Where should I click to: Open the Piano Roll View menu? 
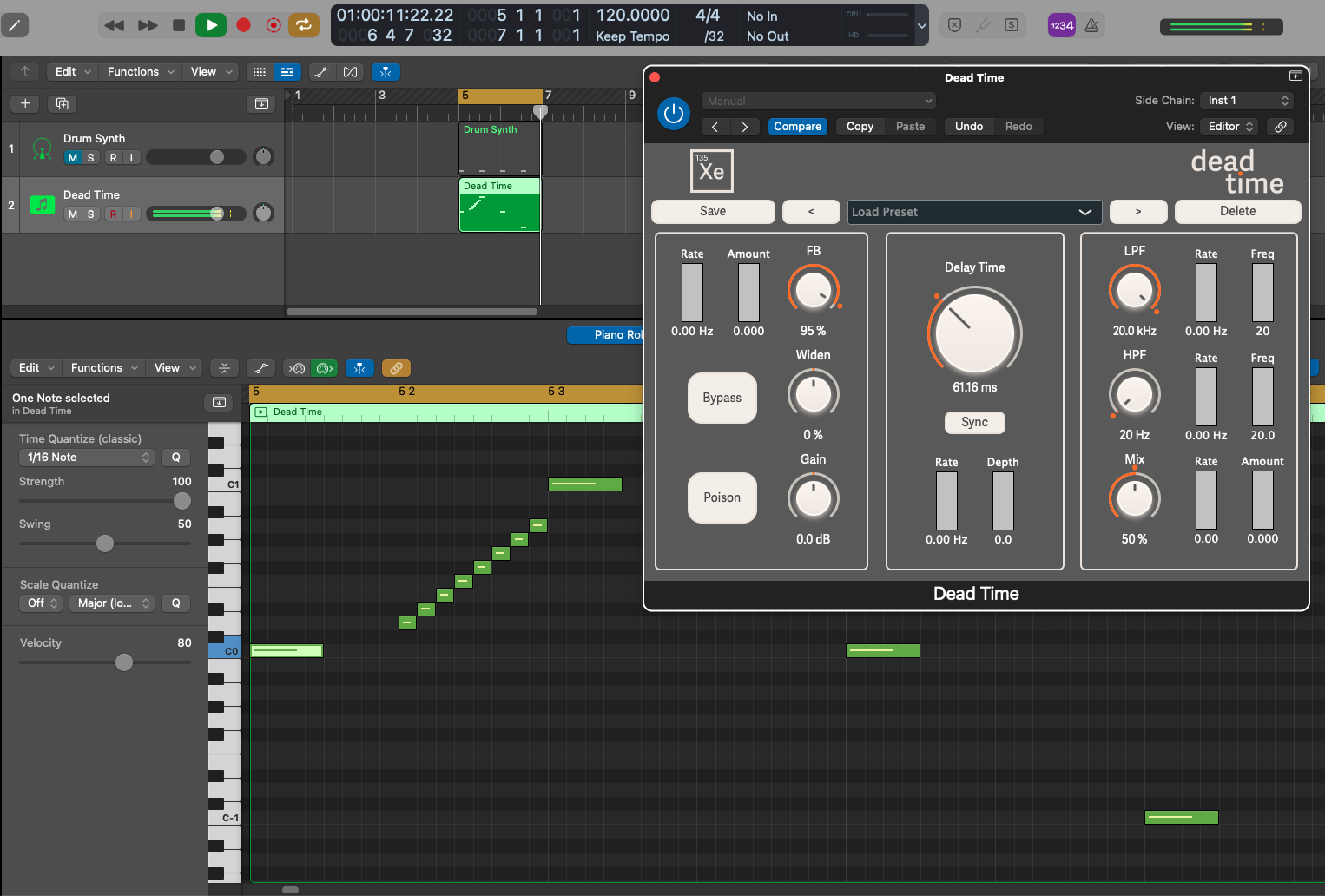click(x=175, y=368)
